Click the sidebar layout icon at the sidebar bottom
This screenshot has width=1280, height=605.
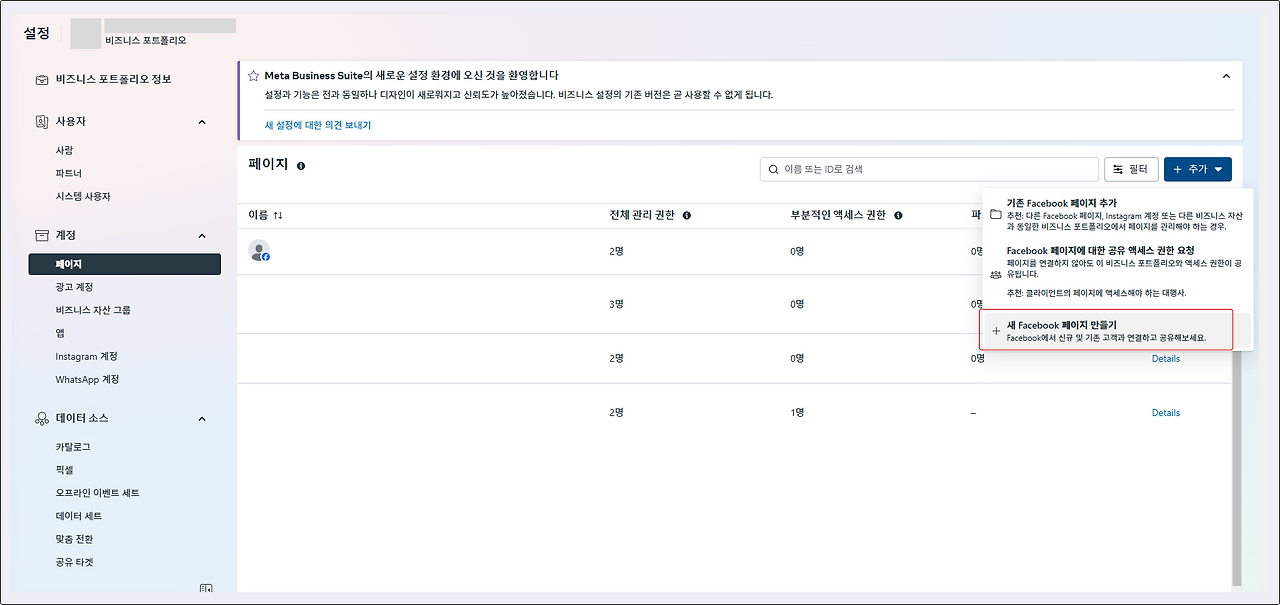(206, 590)
